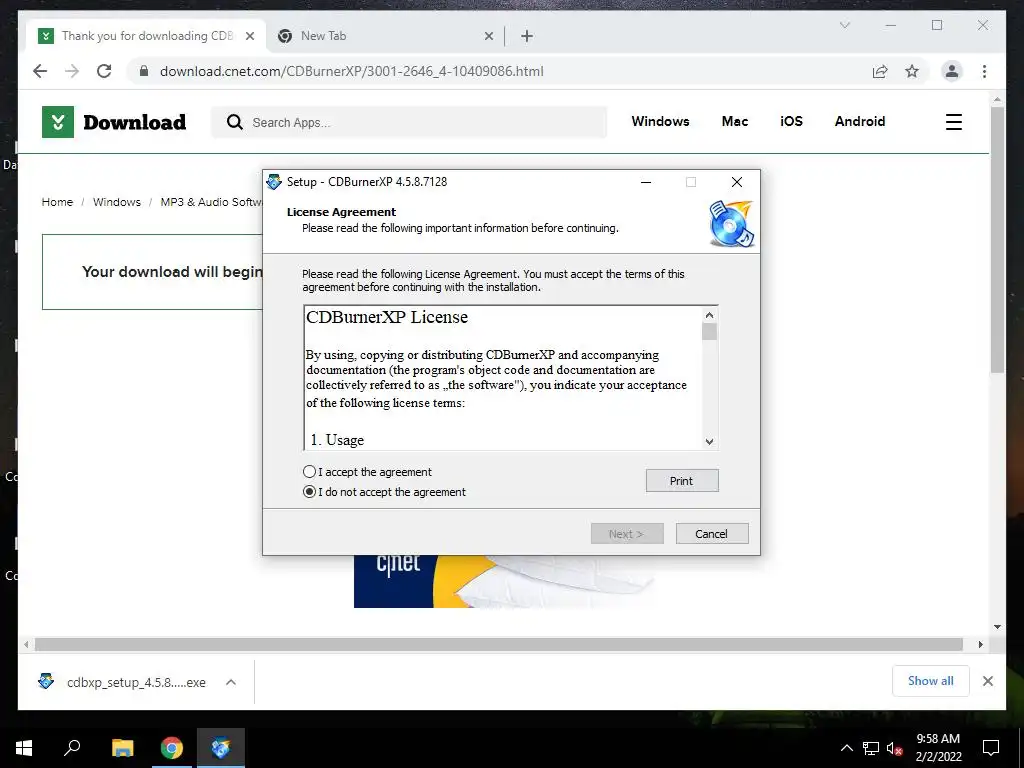Minimize the CDBurnerXP Setup window

coord(646,182)
